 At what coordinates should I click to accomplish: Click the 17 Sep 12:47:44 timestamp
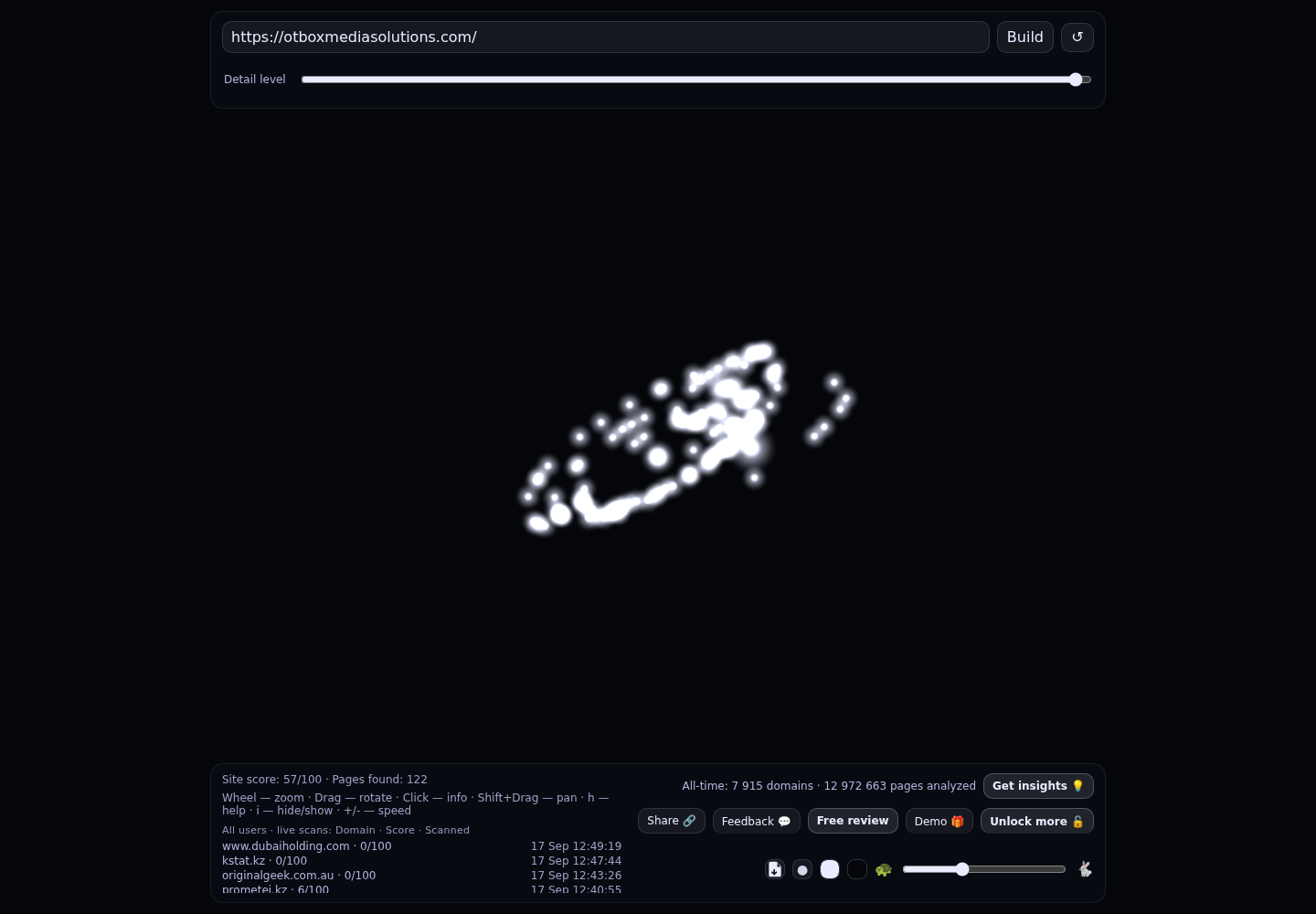pos(576,861)
